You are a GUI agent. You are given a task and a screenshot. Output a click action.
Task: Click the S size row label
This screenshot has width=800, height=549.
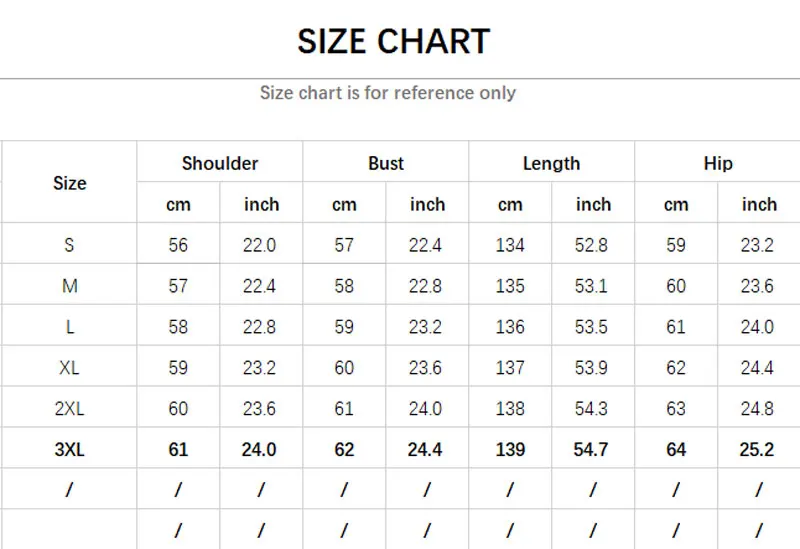[x=69, y=245]
